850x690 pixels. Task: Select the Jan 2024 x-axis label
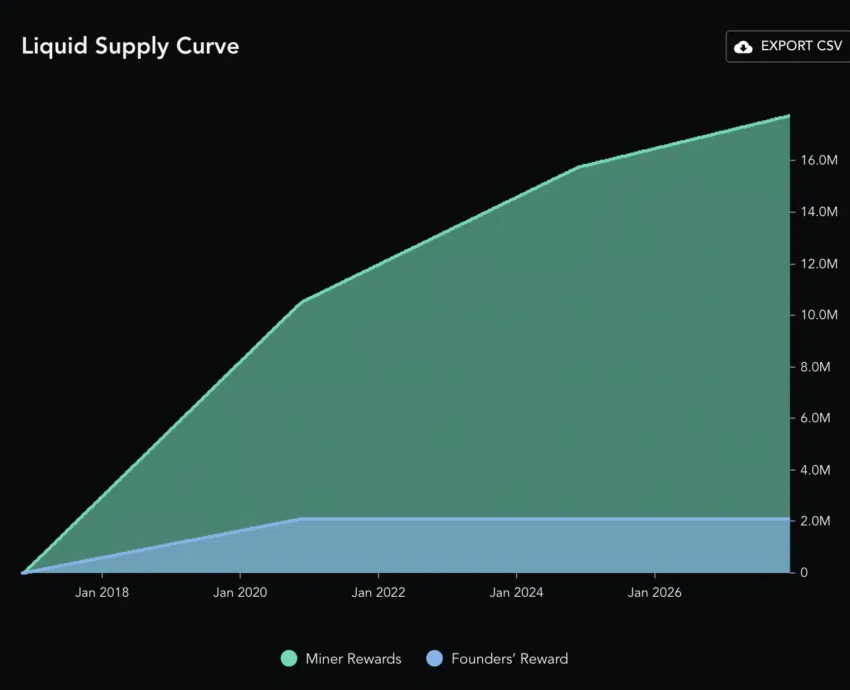pos(516,592)
